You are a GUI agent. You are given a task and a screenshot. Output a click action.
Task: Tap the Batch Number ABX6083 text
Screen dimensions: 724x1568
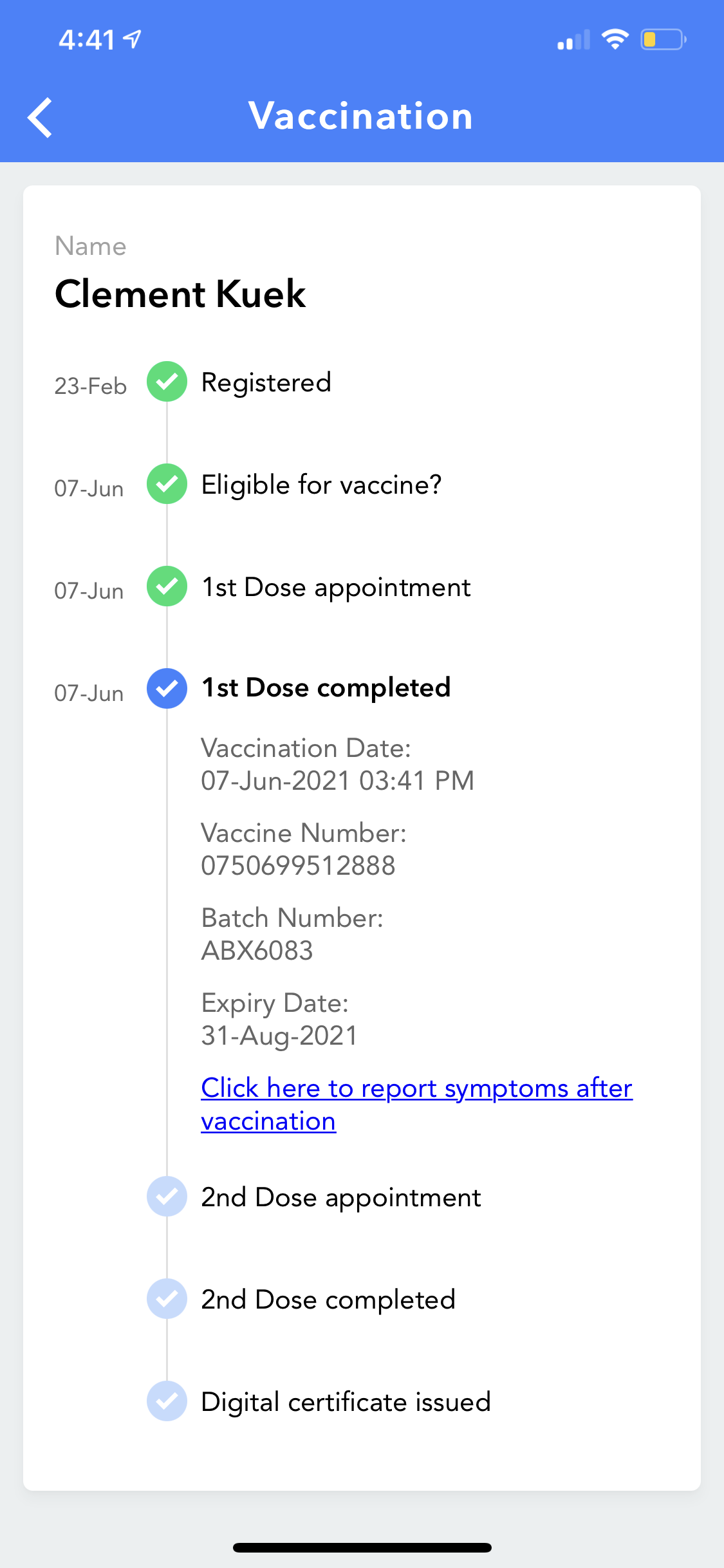coord(257,950)
